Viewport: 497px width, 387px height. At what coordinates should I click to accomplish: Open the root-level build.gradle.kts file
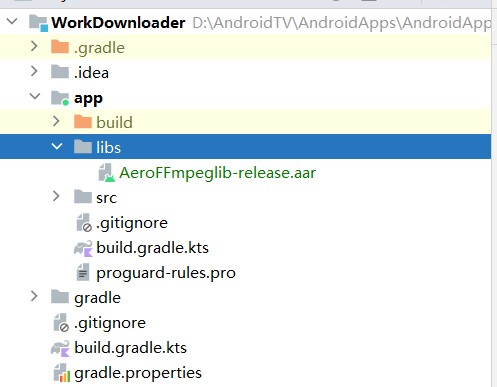click(130, 348)
